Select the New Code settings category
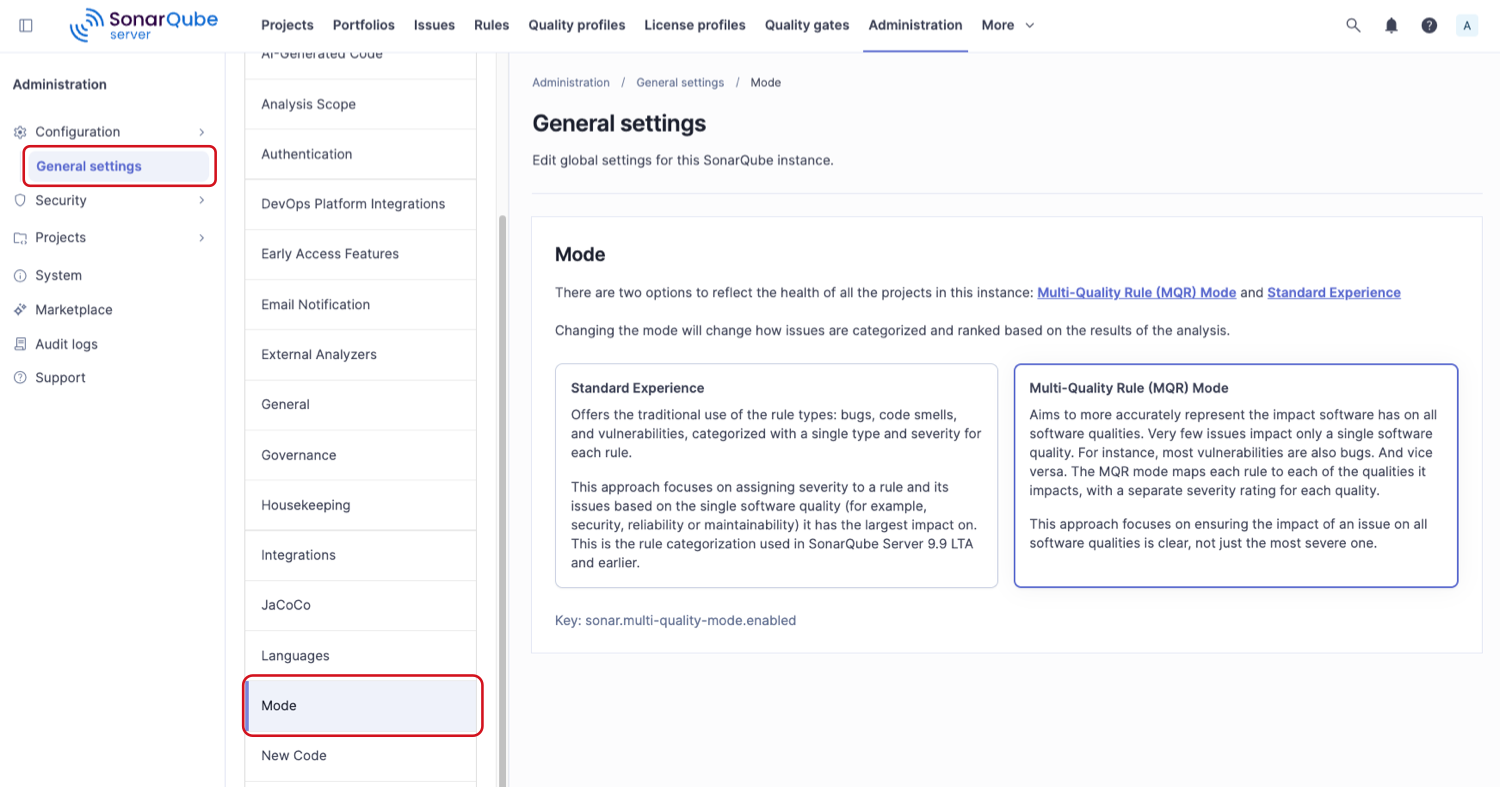 [x=360, y=756]
